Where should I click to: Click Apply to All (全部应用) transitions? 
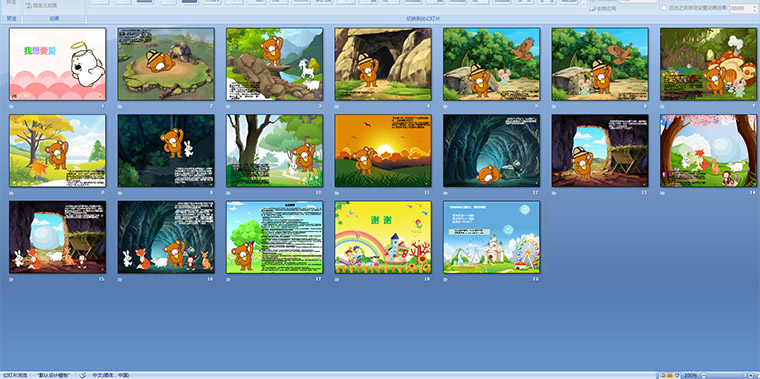(601, 8)
